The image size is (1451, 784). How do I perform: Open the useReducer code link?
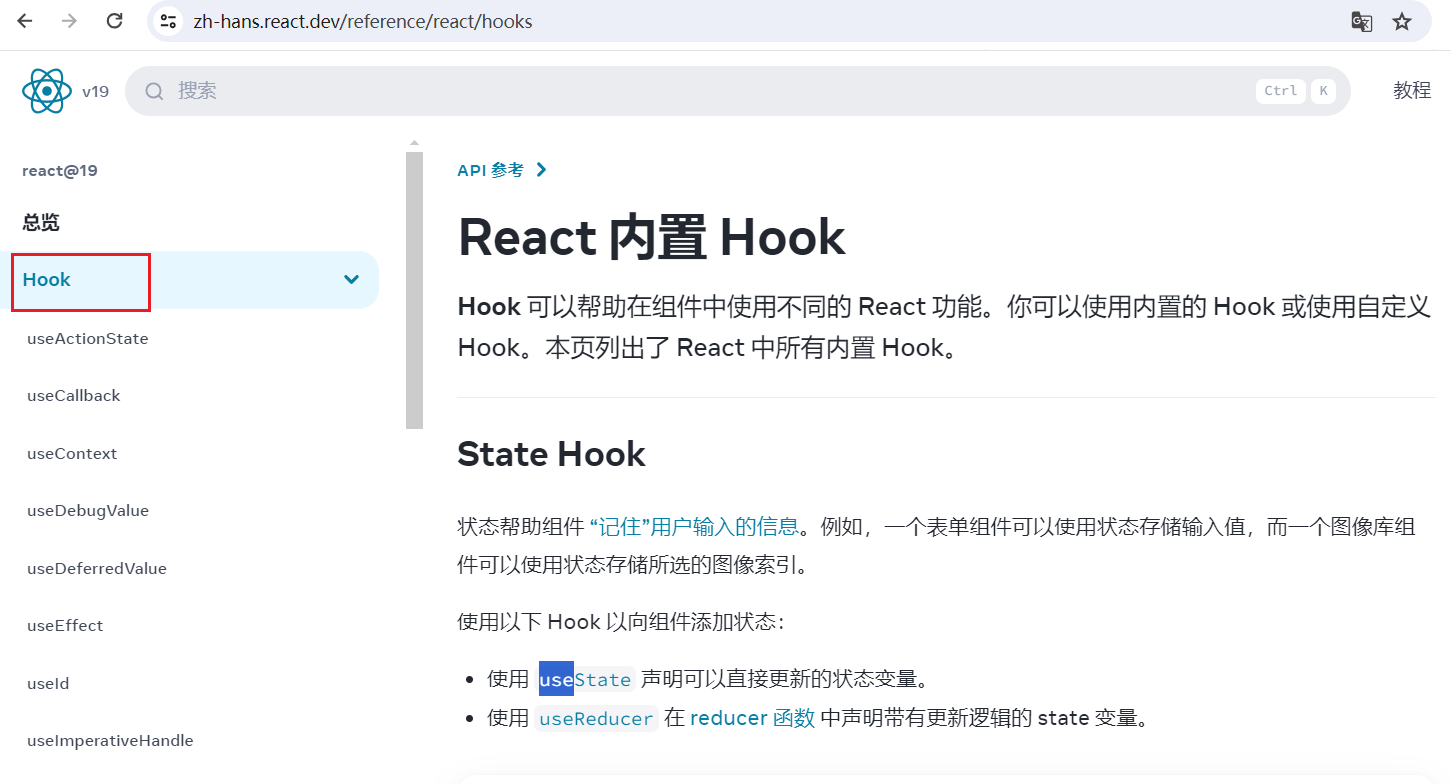596,719
